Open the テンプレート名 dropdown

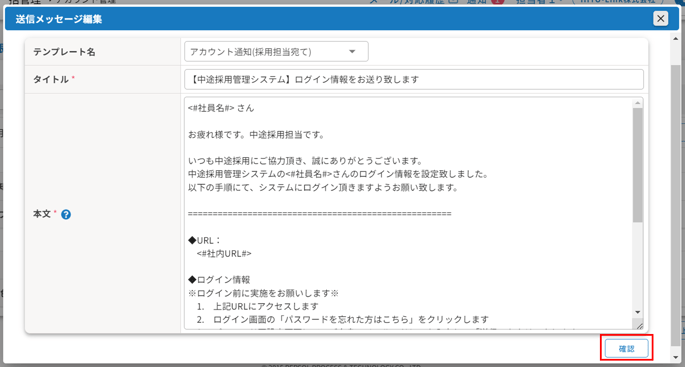pos(277,52)
